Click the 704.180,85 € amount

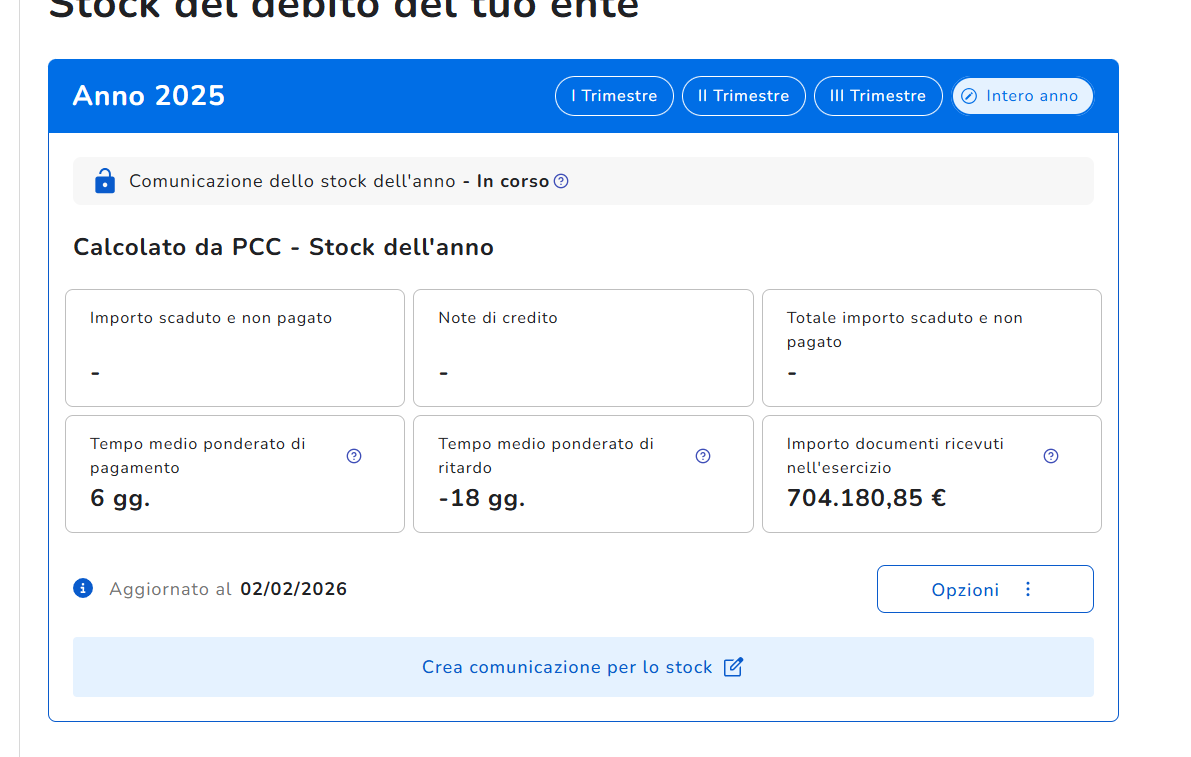click(x=866, y=497)
